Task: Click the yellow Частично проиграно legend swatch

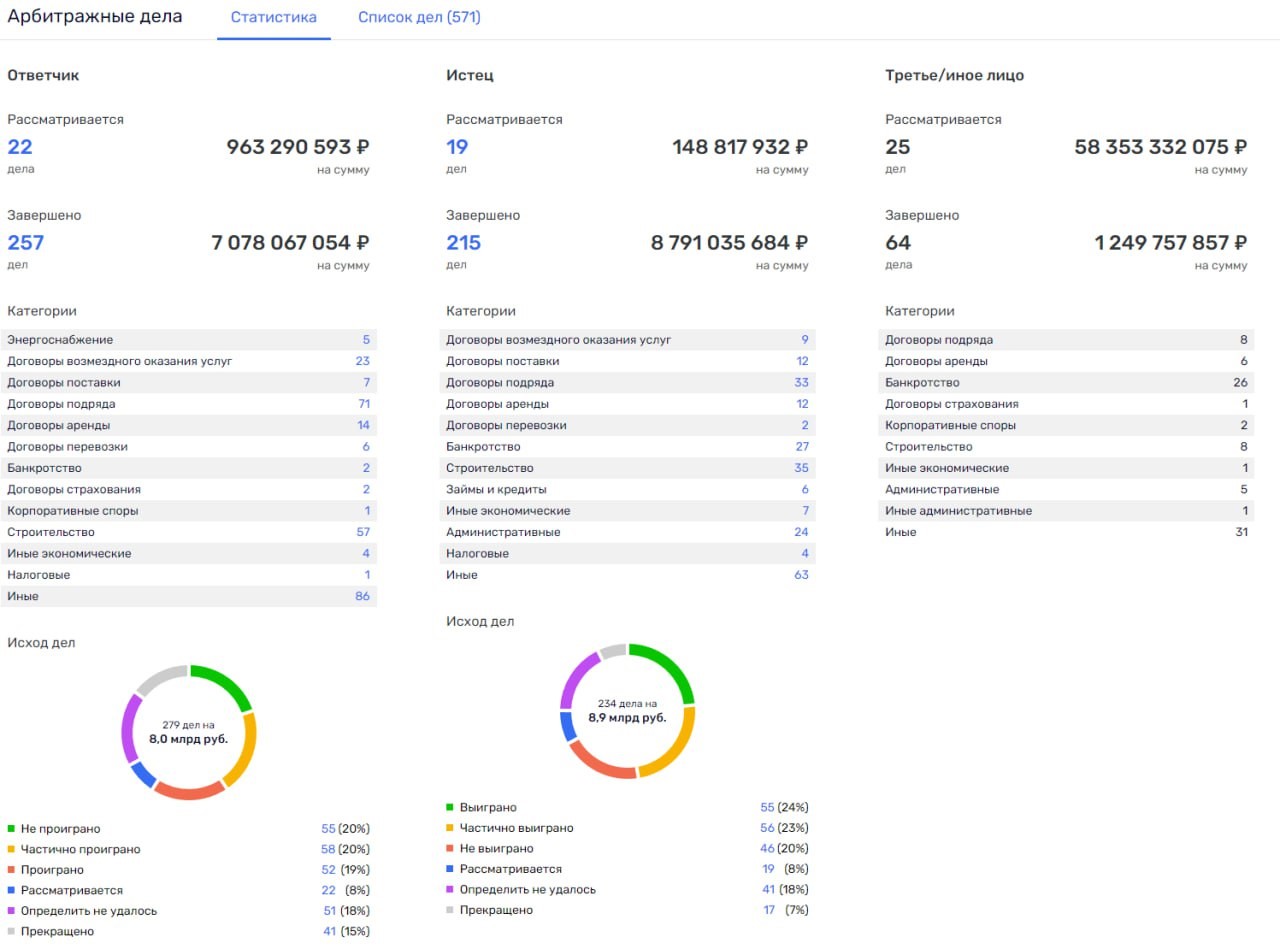Action: [x=11, y=849]
